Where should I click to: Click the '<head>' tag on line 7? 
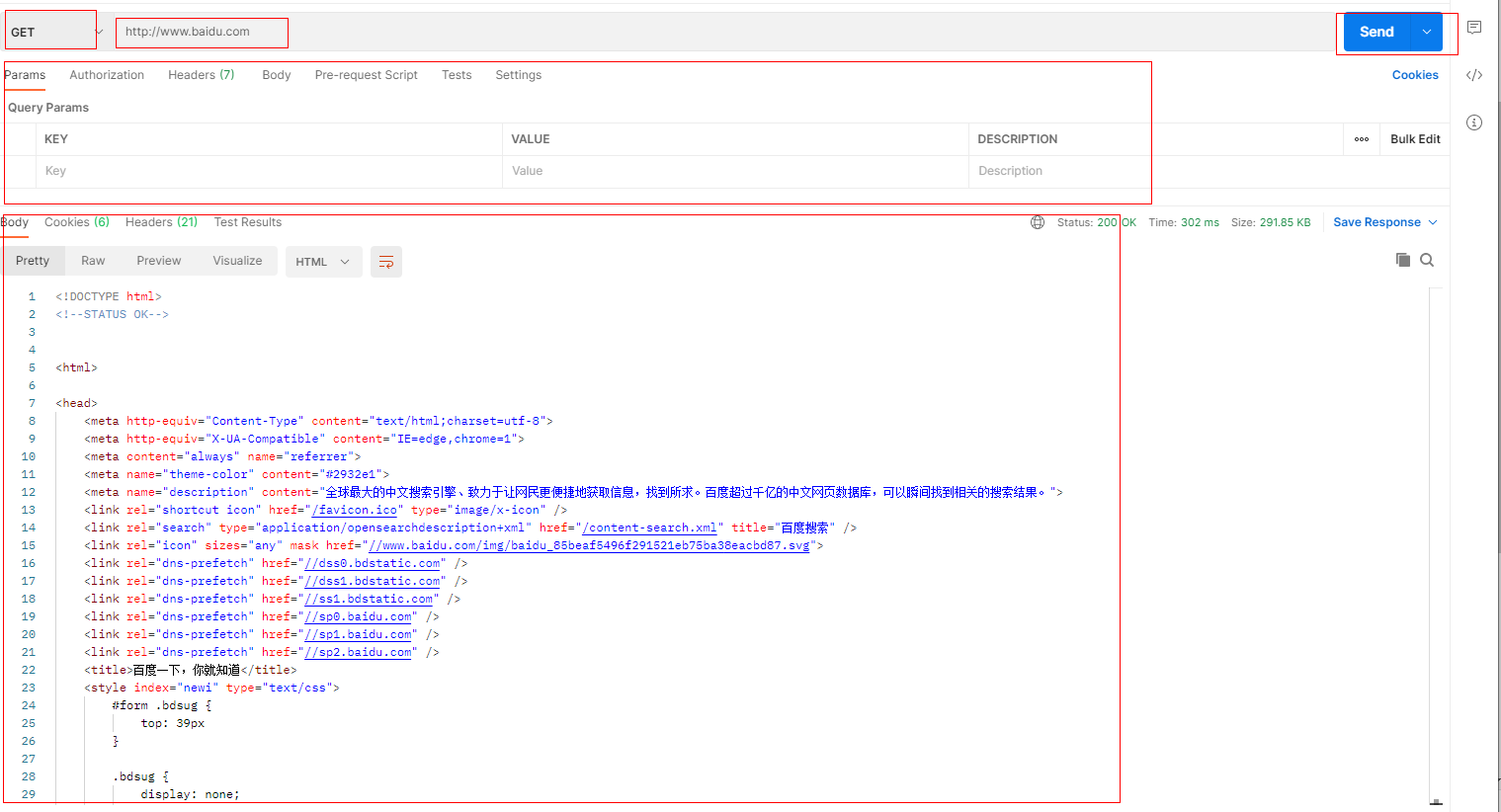(77, 403)
